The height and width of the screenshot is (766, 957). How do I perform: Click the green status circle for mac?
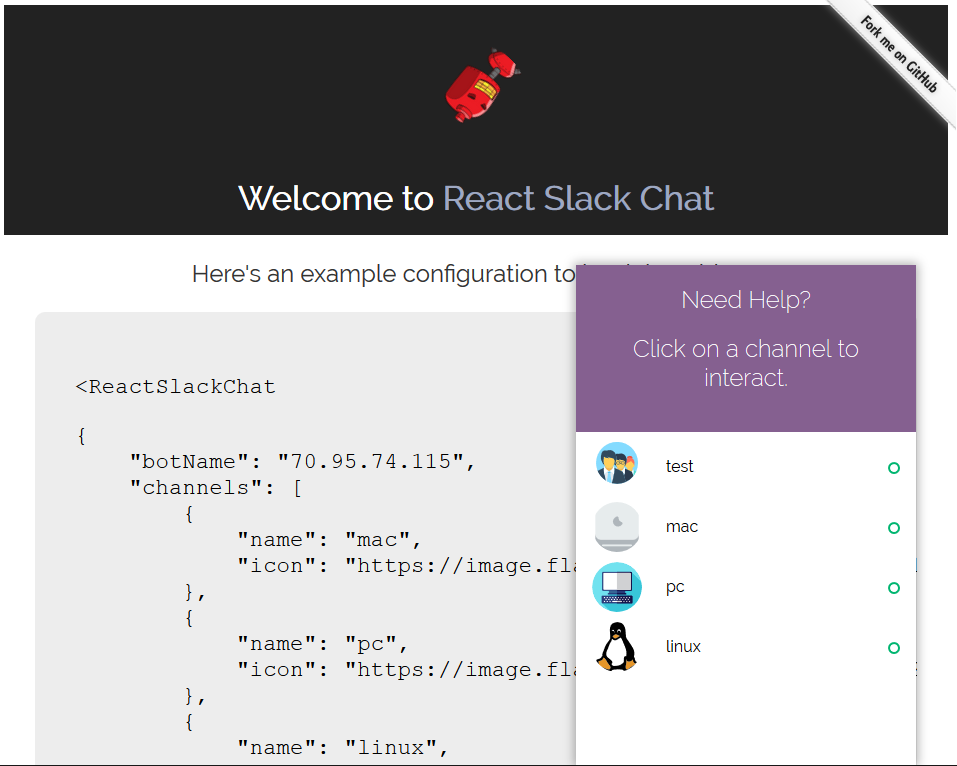[x=894, y=528]
